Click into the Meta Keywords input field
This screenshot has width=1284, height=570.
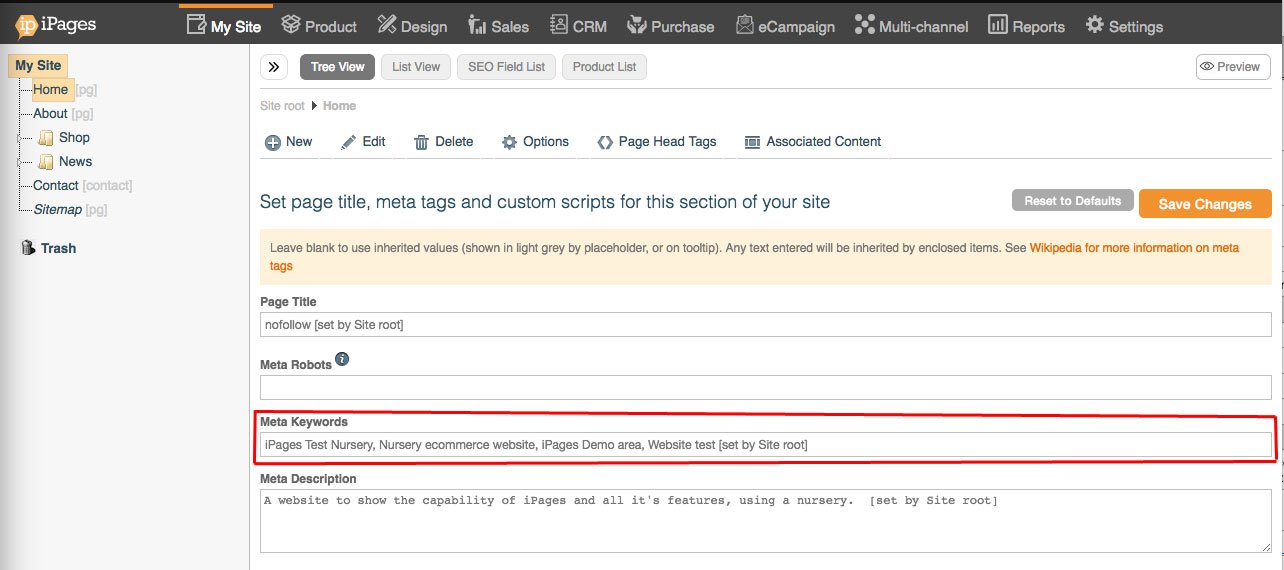[765, 444]
